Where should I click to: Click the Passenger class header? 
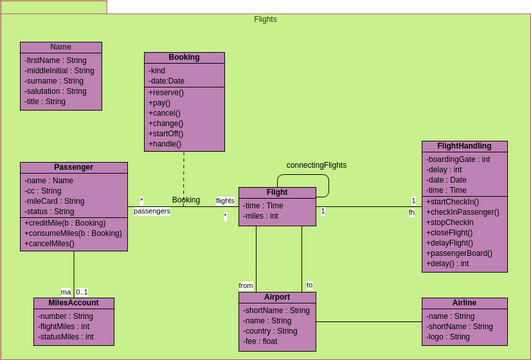pyautogui.click(x=73, y=167)
